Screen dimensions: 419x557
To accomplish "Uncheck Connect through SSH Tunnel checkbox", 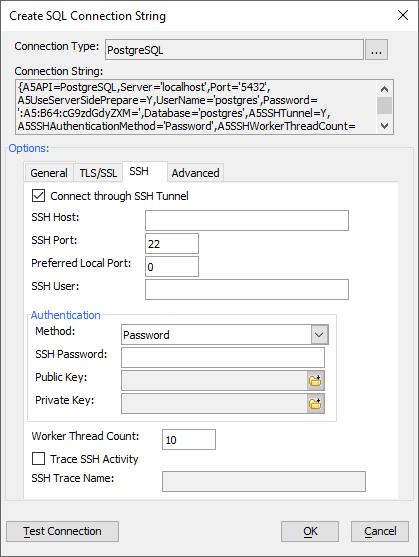I will [x=38, y=196].
